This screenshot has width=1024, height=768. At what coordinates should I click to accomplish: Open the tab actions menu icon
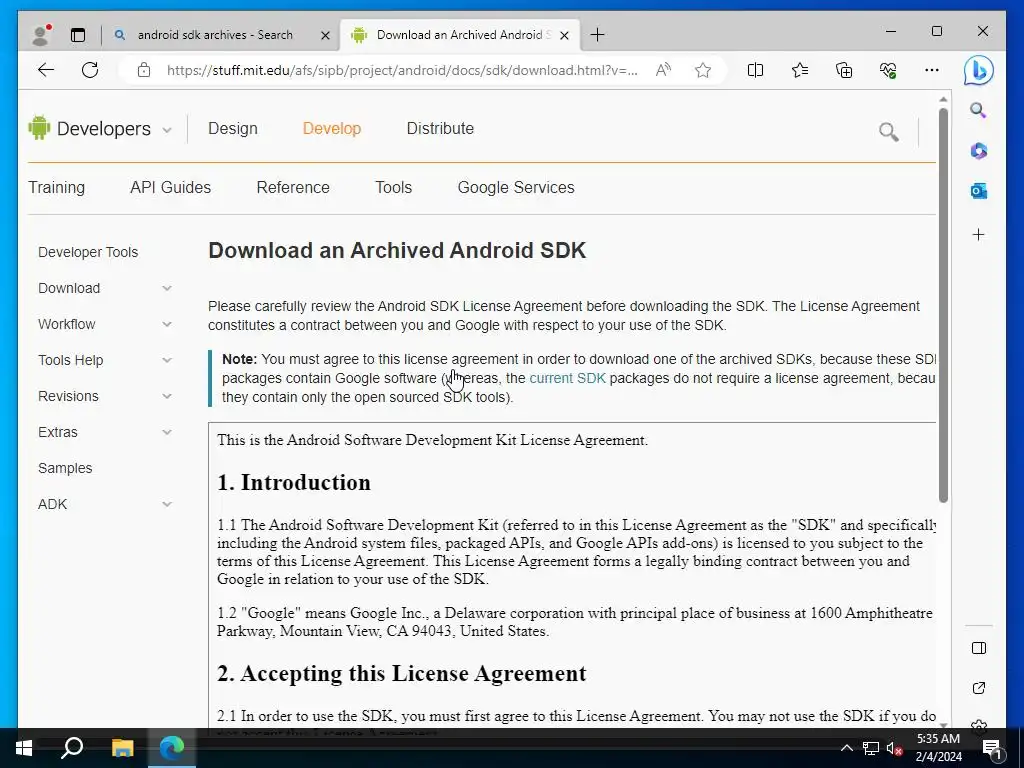point(78,35)
